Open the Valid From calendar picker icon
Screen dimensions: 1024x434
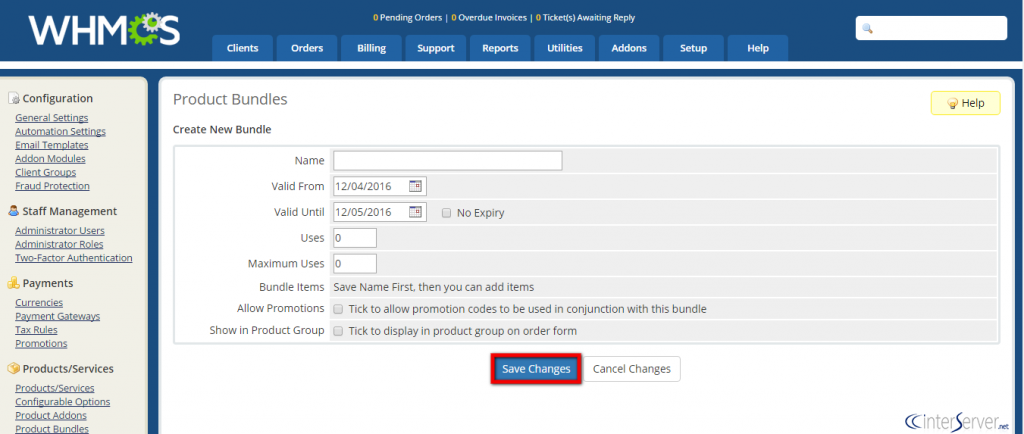click(x=415, y=186)
